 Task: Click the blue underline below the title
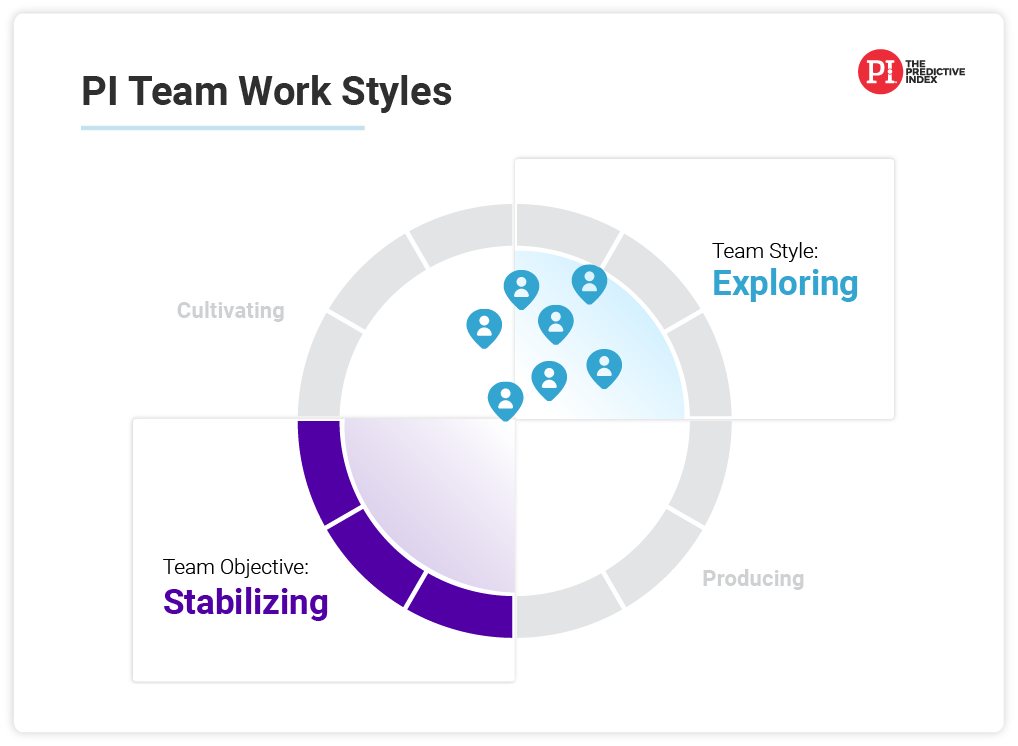click(223, 128)
